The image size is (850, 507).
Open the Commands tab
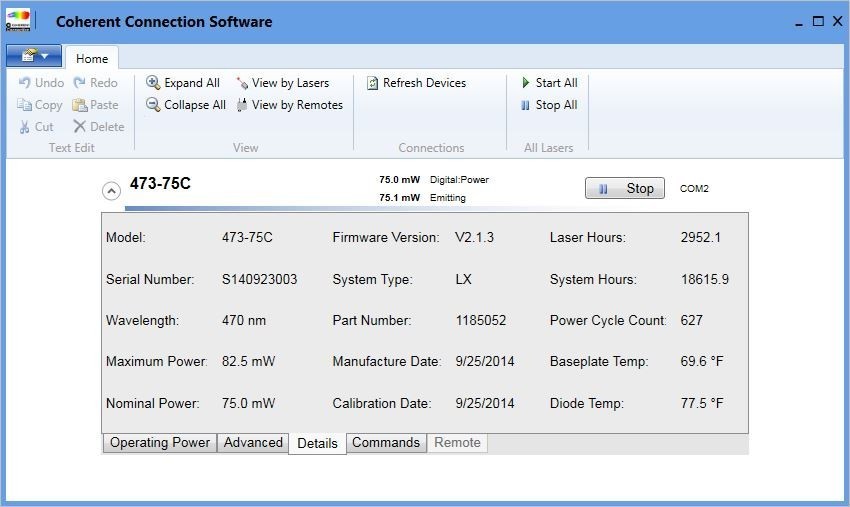[386, 442]
